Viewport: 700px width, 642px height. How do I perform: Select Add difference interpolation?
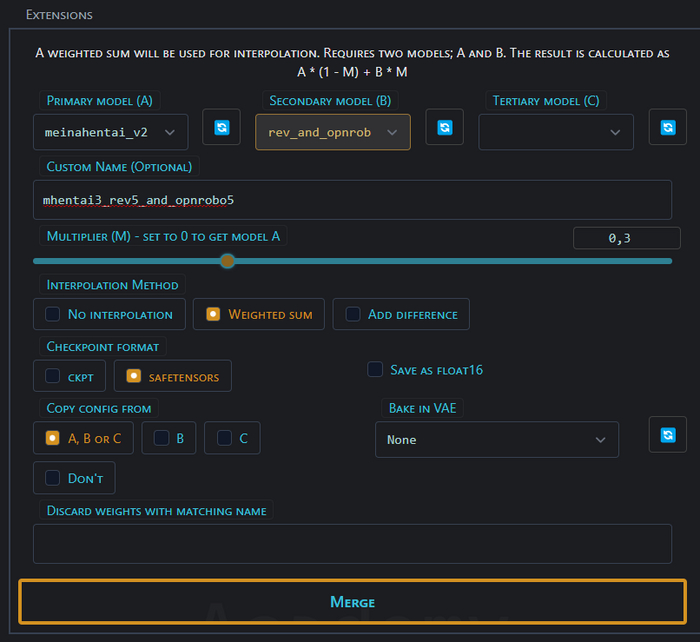(401, 314)
